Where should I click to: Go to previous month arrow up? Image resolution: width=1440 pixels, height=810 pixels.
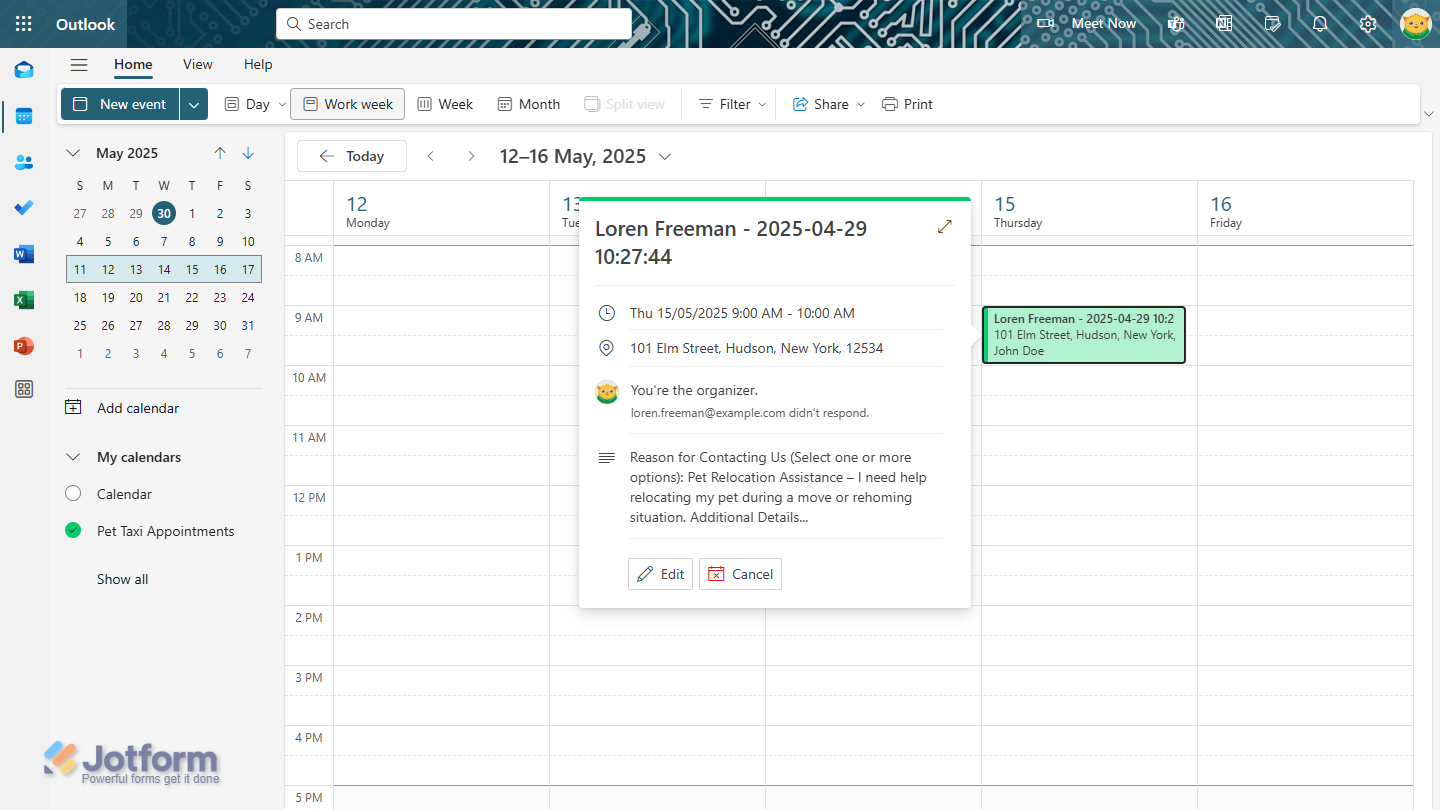[x=220, y=153]
